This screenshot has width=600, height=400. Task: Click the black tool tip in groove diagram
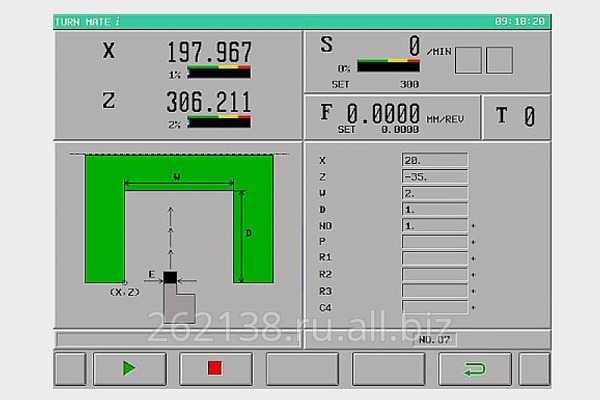pyautogui.click(x=170, y=277)
